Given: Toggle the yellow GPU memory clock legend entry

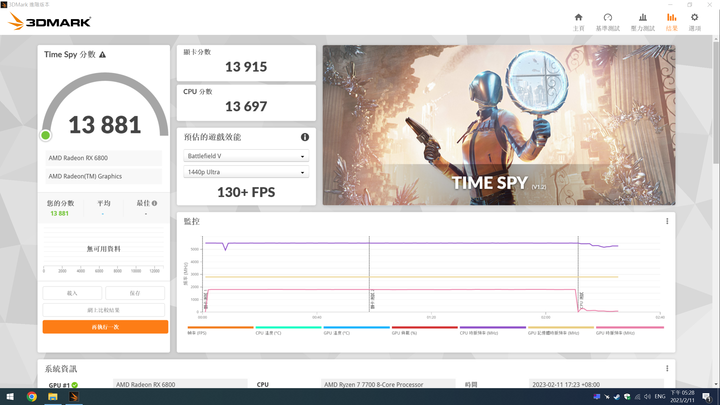Looking at the screenshot, I should 561,330.
